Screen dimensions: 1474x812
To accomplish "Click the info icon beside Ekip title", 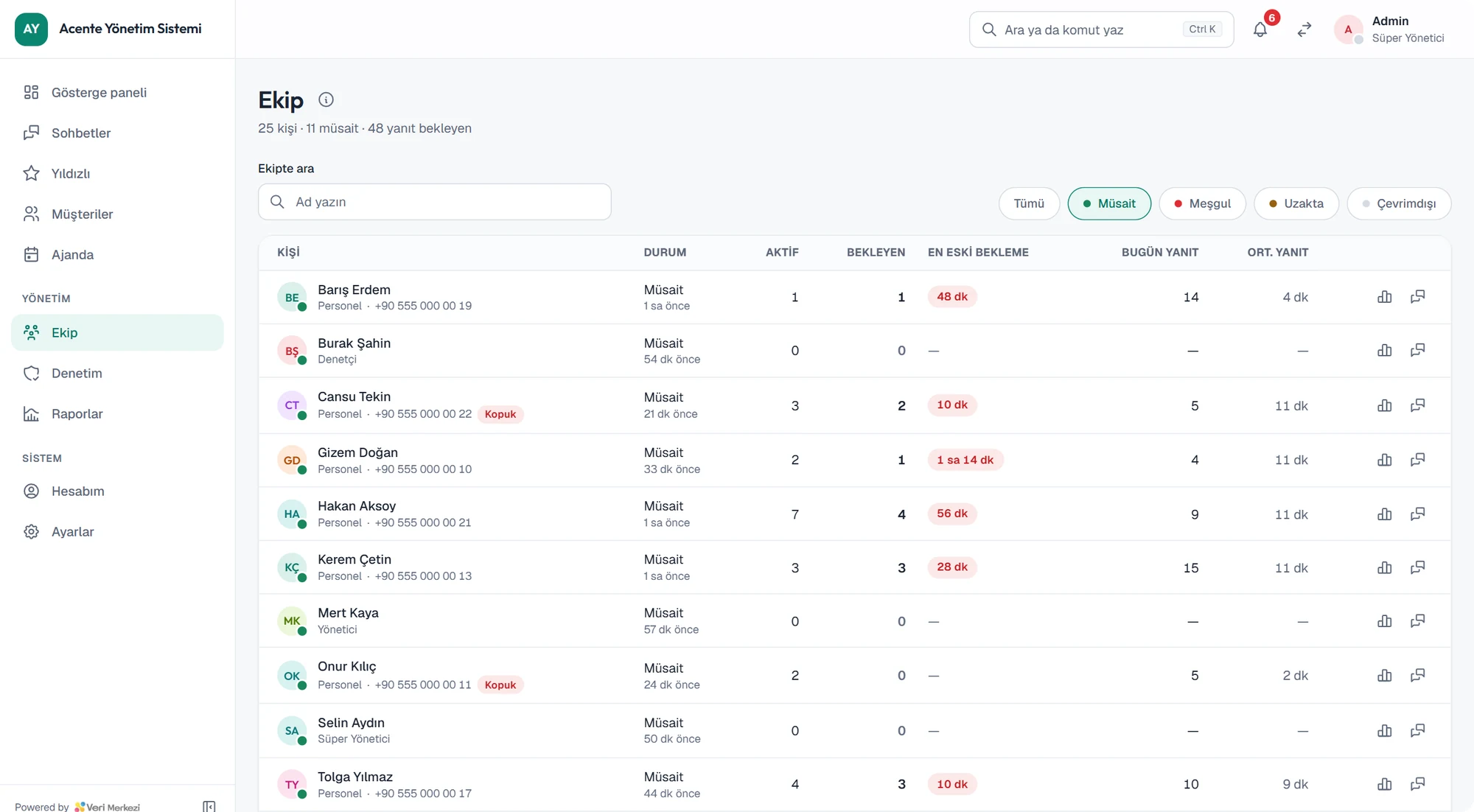I will click(326, 99).
